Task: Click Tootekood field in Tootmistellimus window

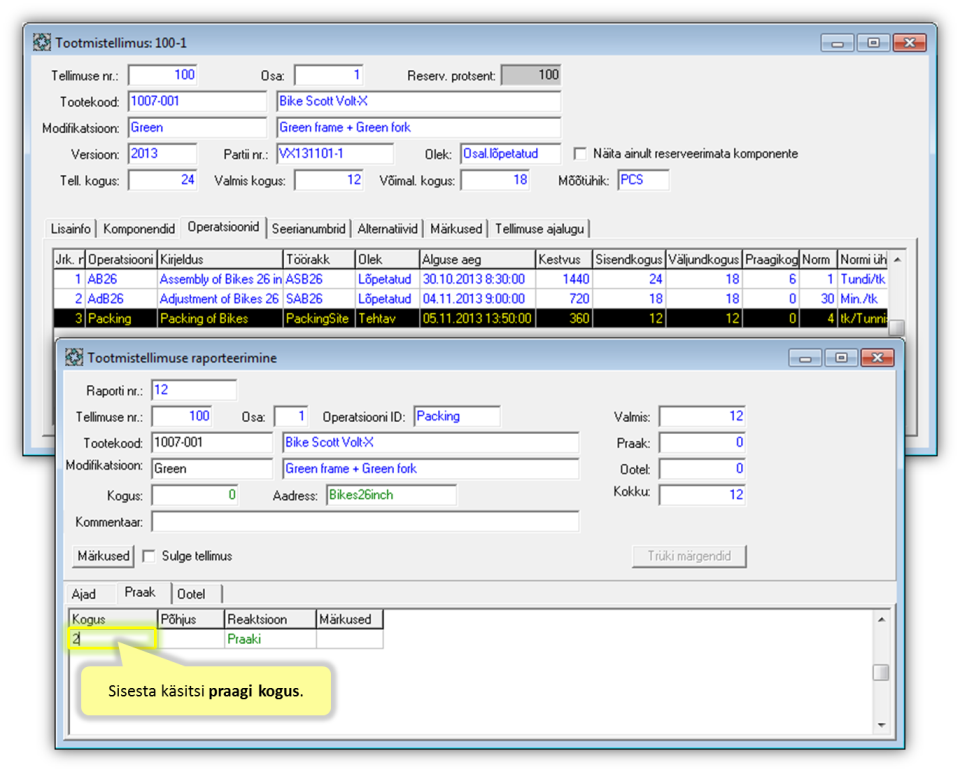Action: click(197, 101)
